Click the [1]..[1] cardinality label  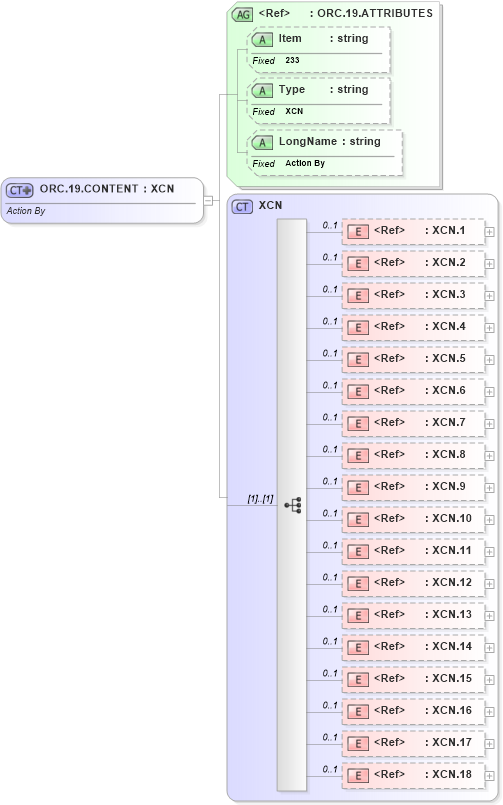[x=260, y=499]
